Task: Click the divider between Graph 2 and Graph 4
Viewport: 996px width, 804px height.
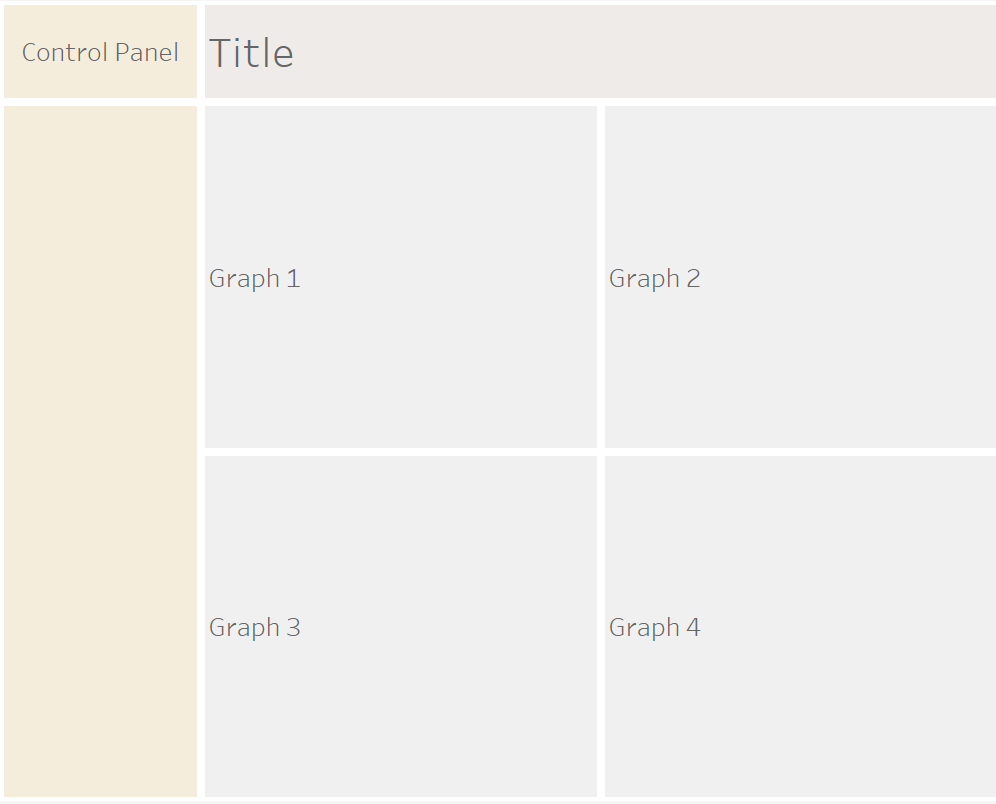Action: (x=800, y=452)
